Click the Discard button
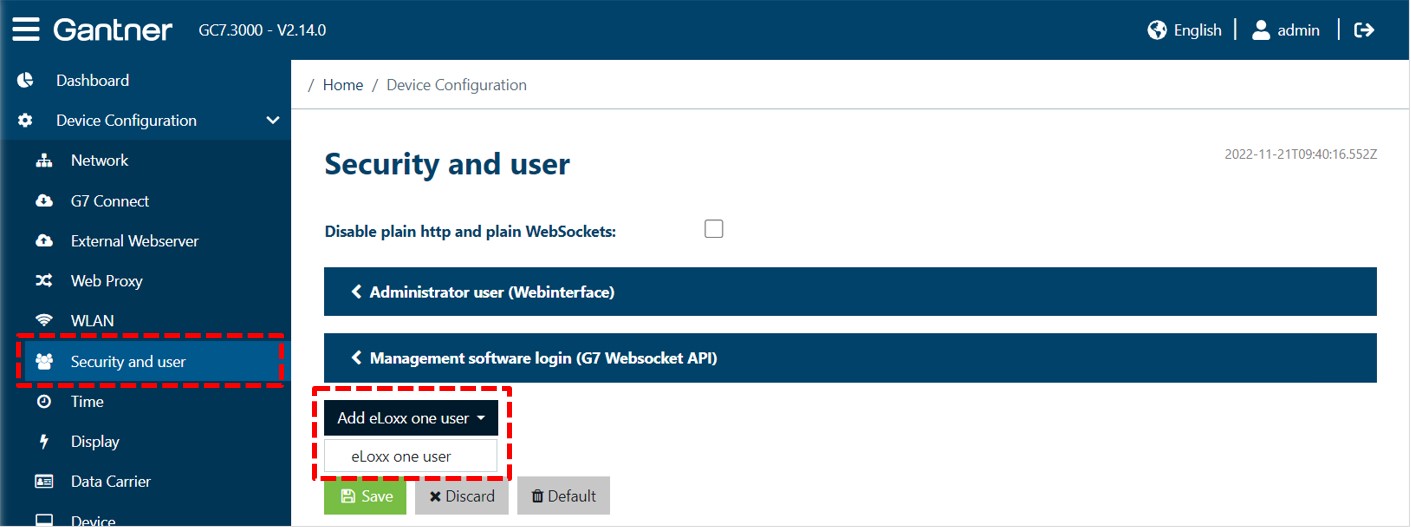 tap(462, 496)
